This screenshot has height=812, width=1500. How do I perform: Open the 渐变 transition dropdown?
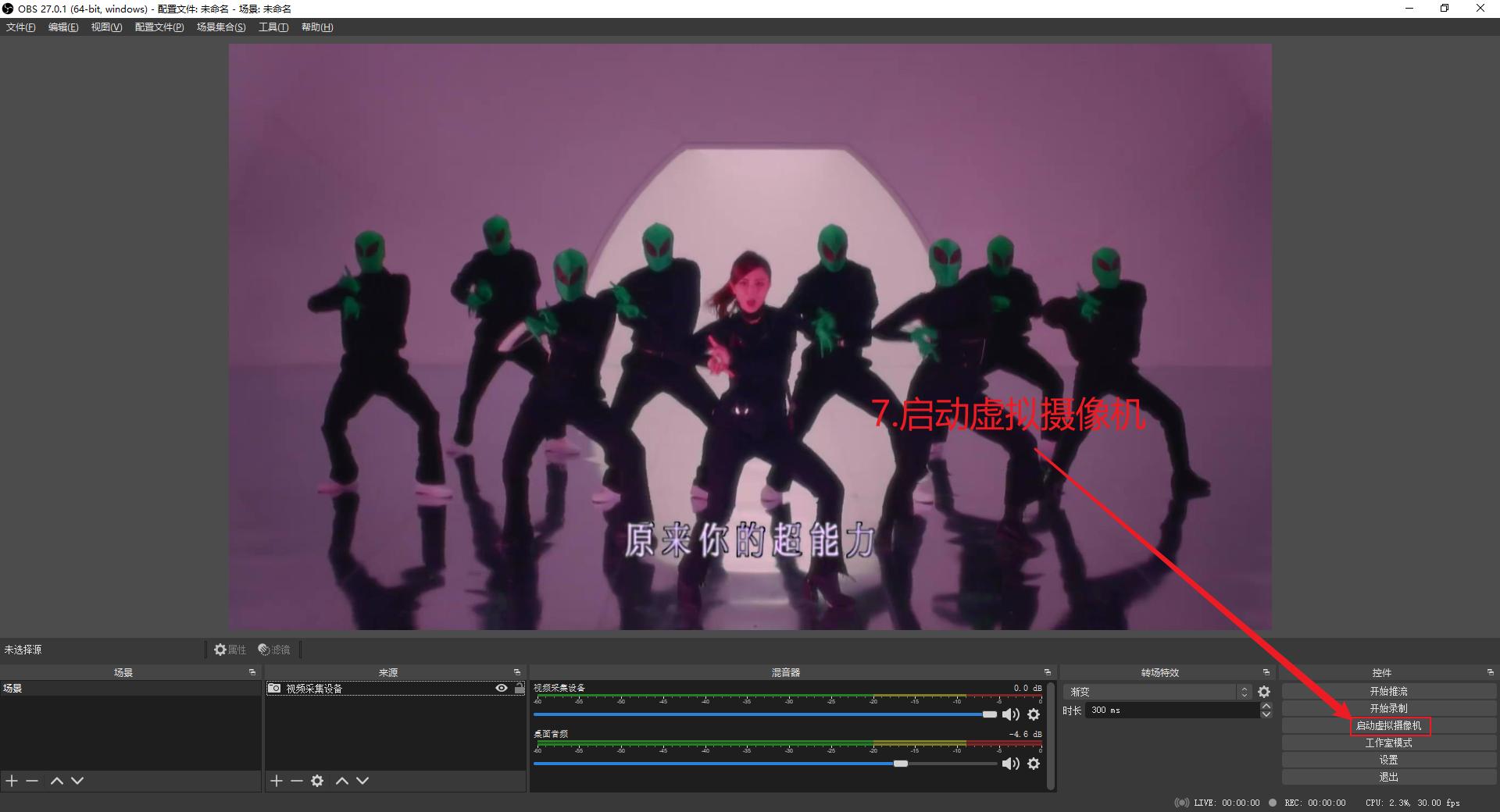coord(1156,692)
